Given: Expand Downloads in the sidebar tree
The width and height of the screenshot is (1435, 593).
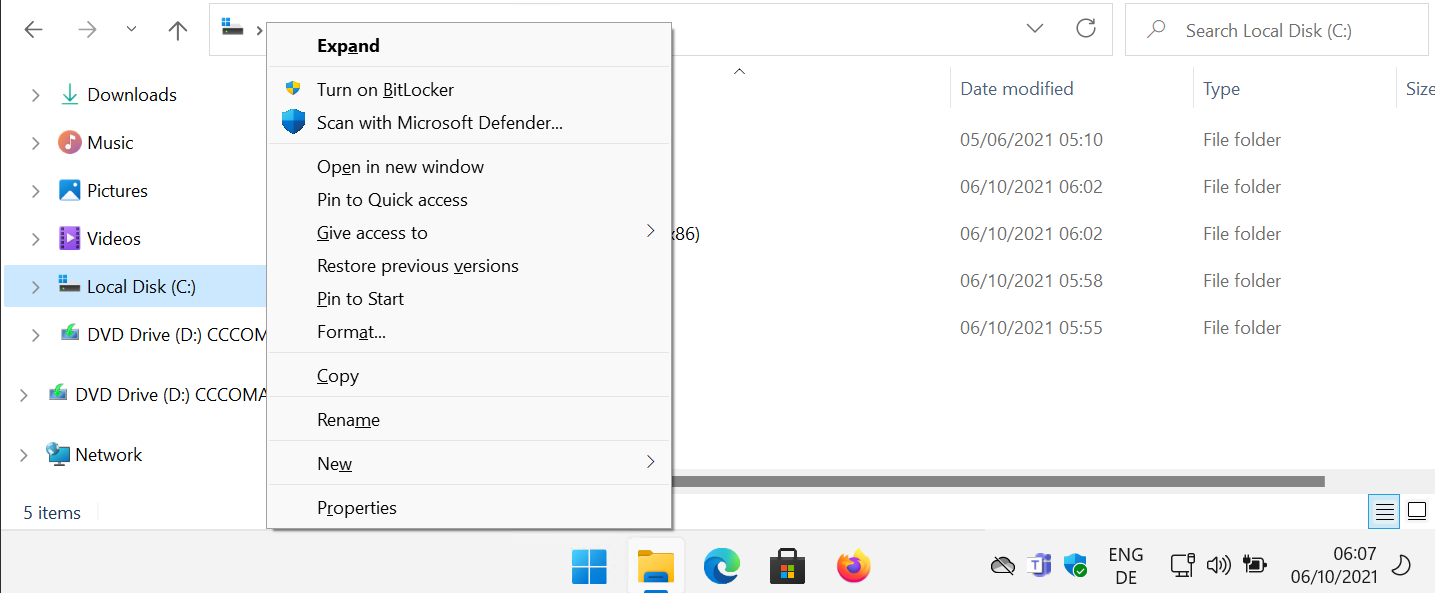Looking at the screenshot, I should point(33,94).
